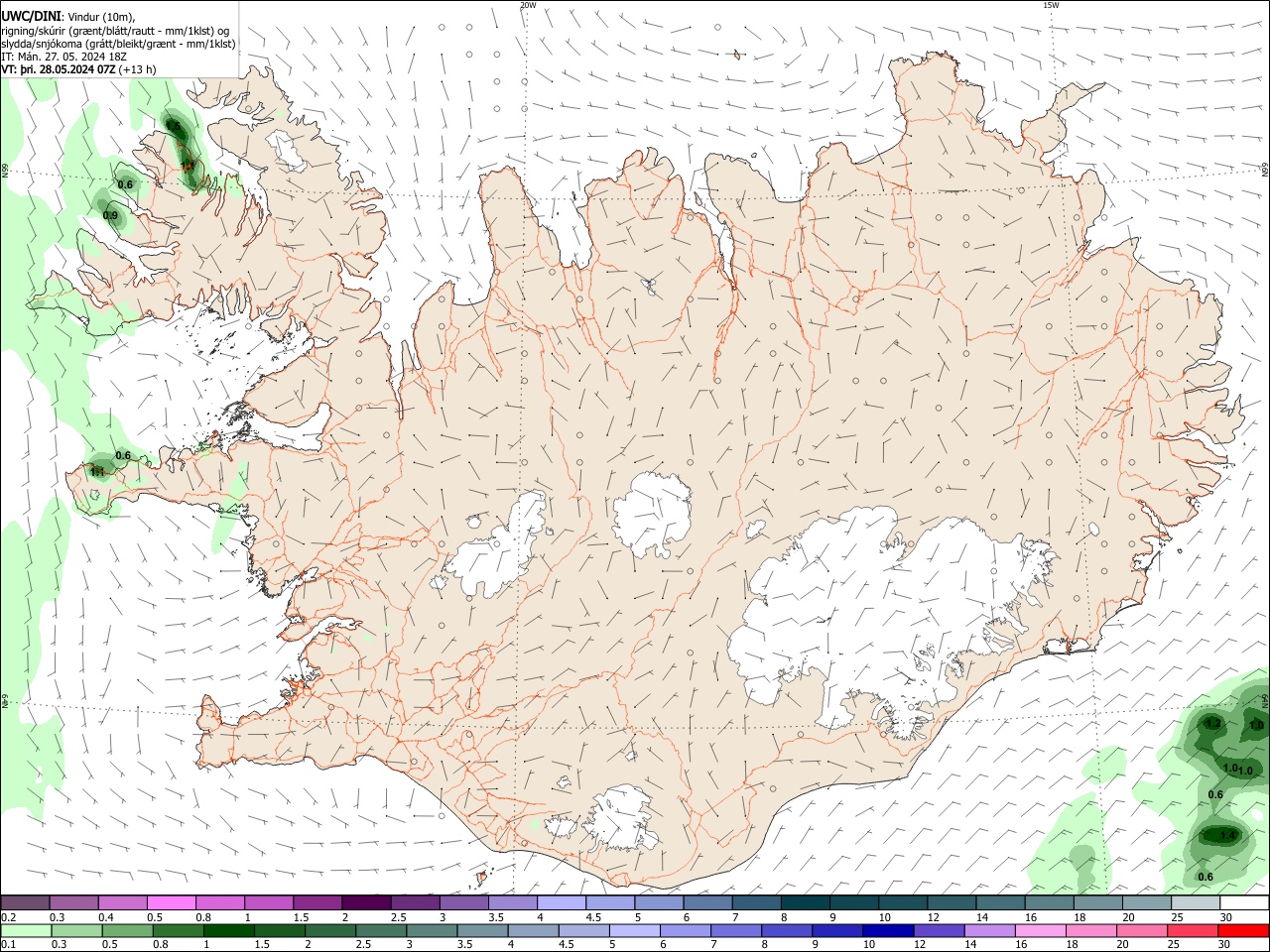The height and width of the screenshot is (952, 1270).
Task: Pick lower-row light blue swatch 5 to 6
Action: (x=633, y=930)
